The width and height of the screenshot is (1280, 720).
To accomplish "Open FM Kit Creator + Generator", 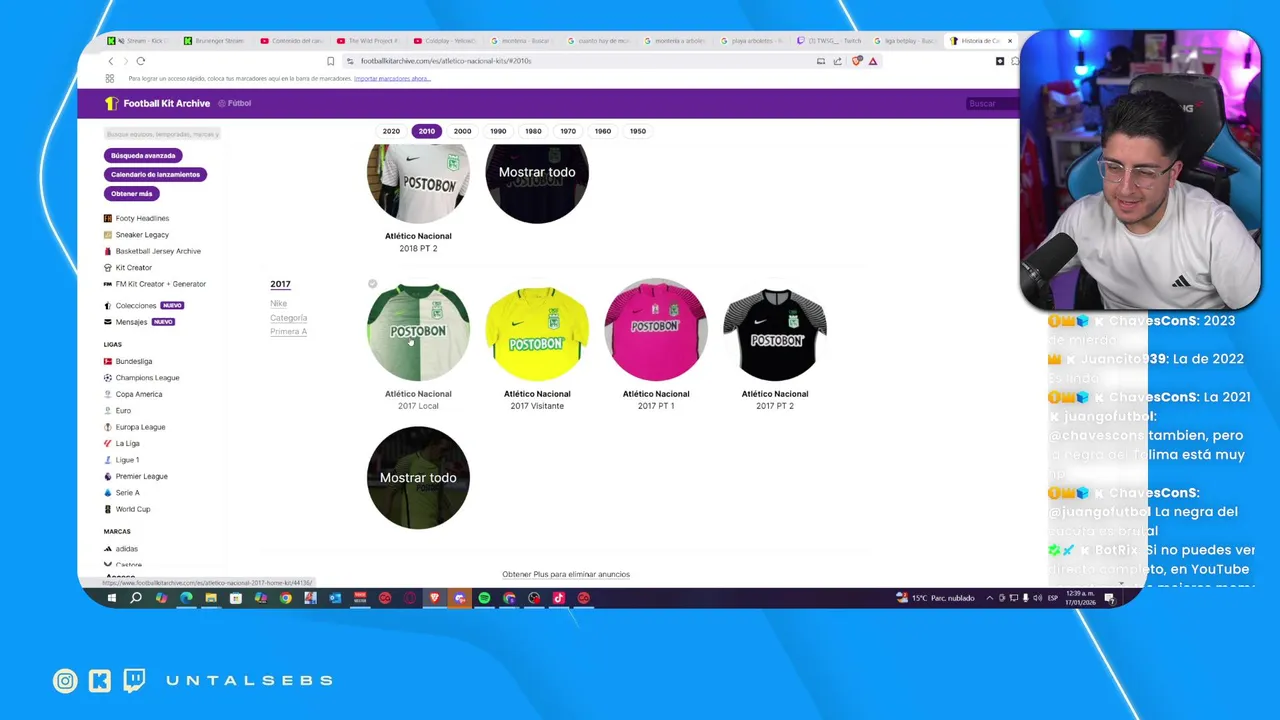I will (x=160, y=284).
